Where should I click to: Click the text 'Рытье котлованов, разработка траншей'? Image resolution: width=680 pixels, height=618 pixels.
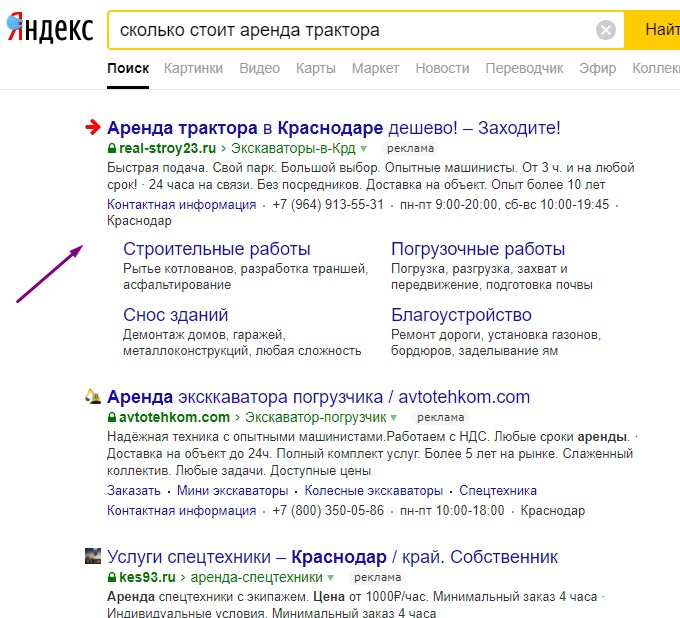pos(246,269)
